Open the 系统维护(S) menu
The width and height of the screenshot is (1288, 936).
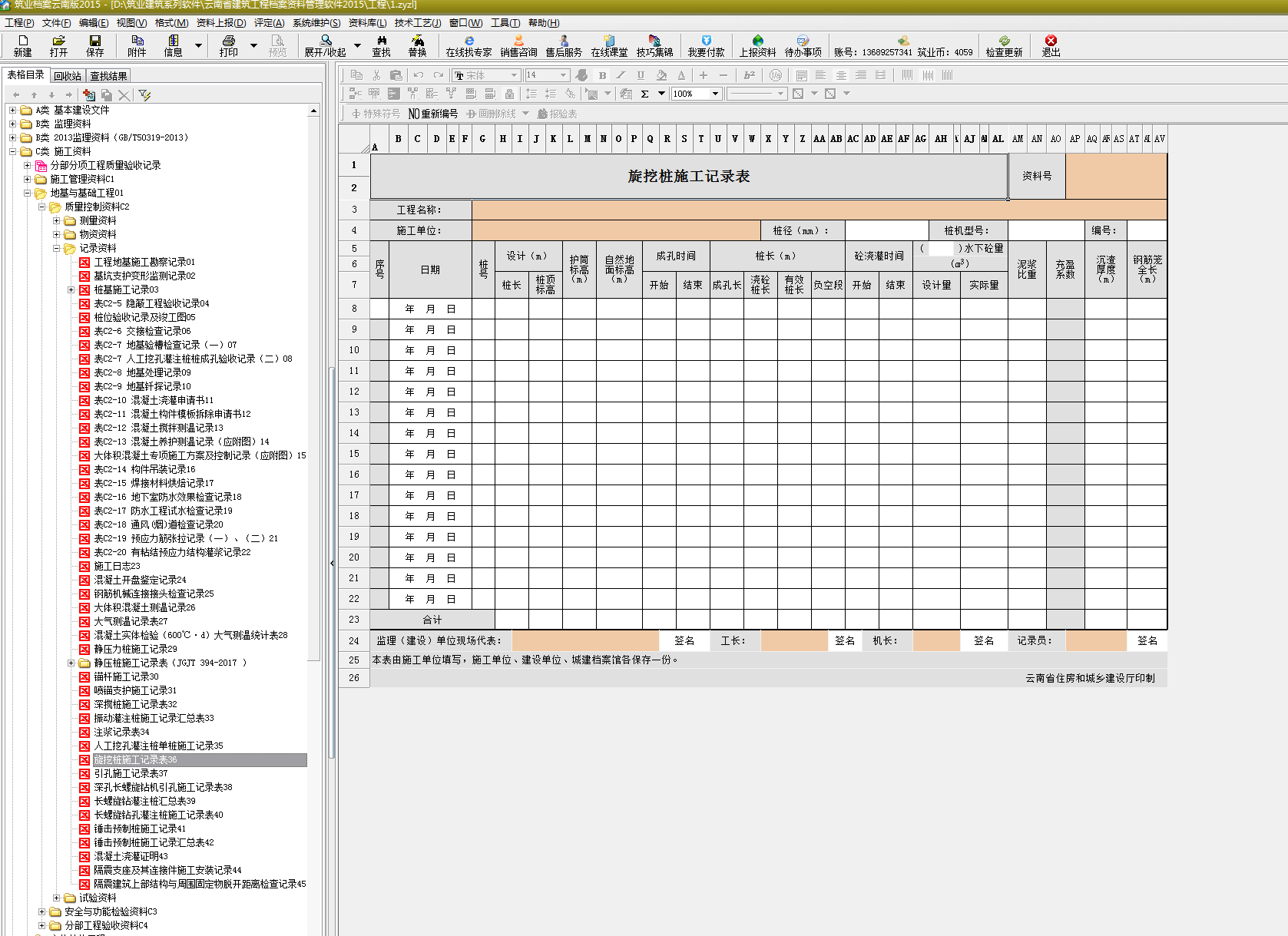pyautogui.click(x=316, y=23)
